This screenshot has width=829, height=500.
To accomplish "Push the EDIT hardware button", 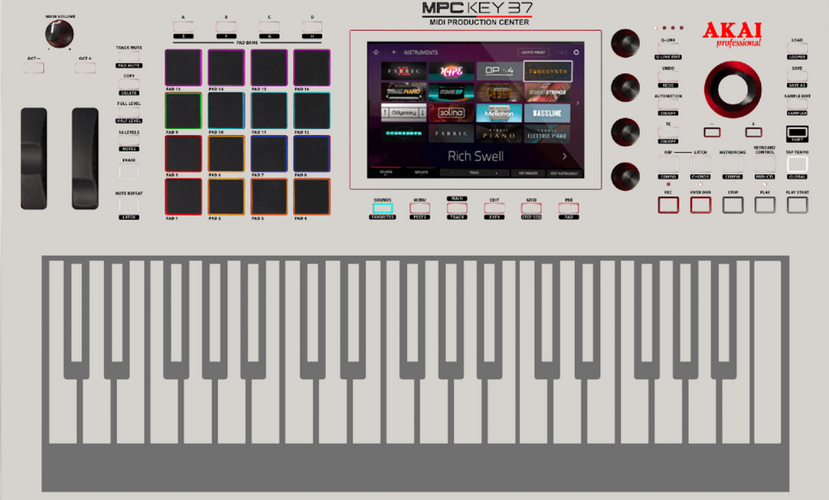I will click(x=494, y=208).
